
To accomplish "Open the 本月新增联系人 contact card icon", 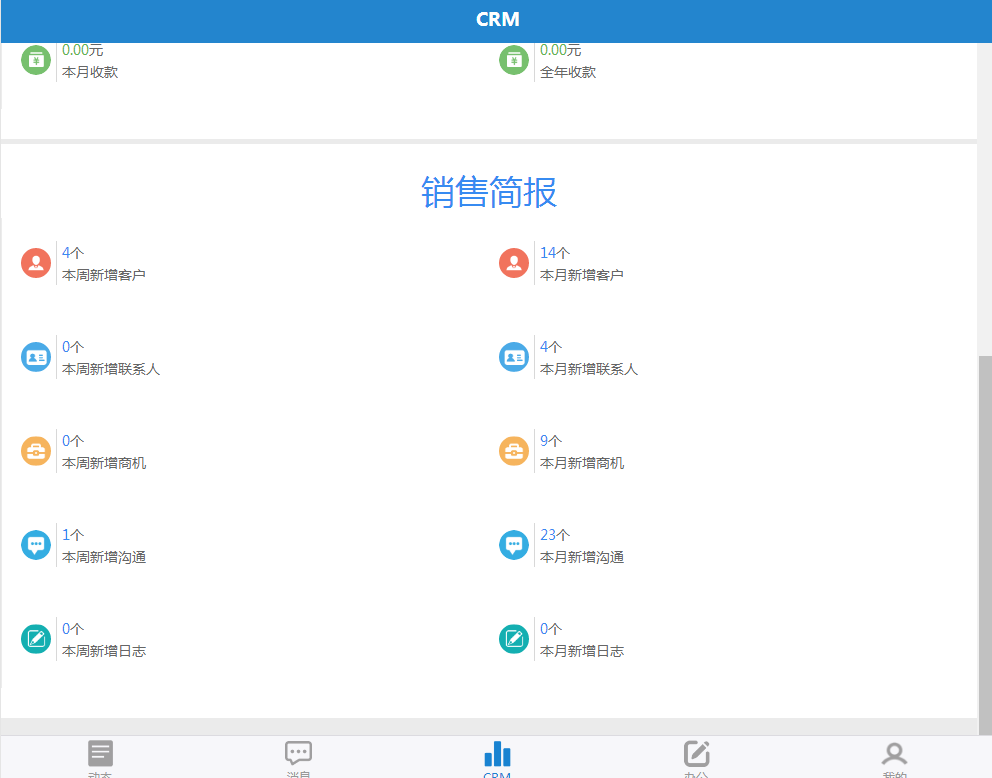I will pyautogui.click(x=514, y=357).
